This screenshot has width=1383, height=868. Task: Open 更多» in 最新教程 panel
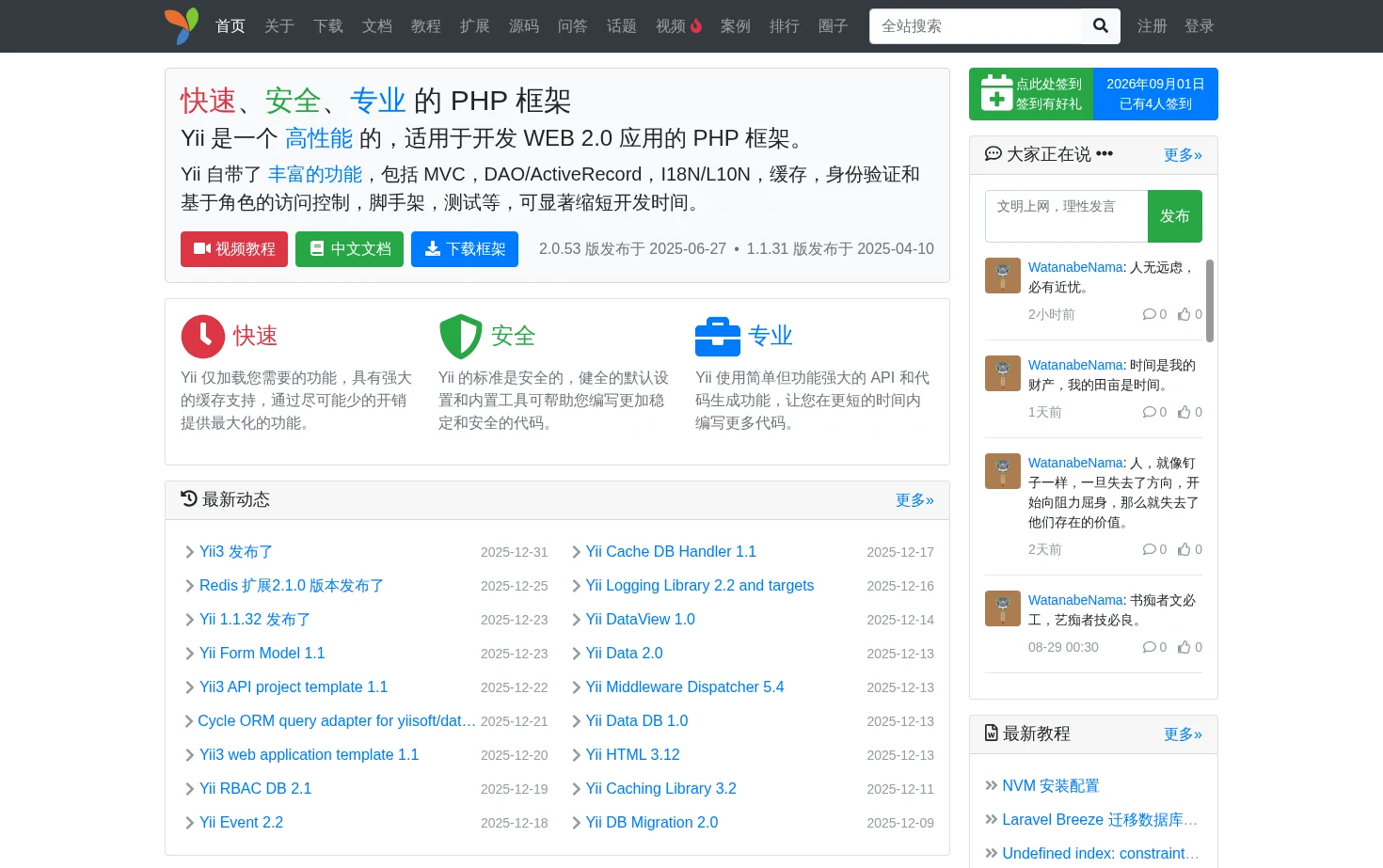[x=1183, y=734]
